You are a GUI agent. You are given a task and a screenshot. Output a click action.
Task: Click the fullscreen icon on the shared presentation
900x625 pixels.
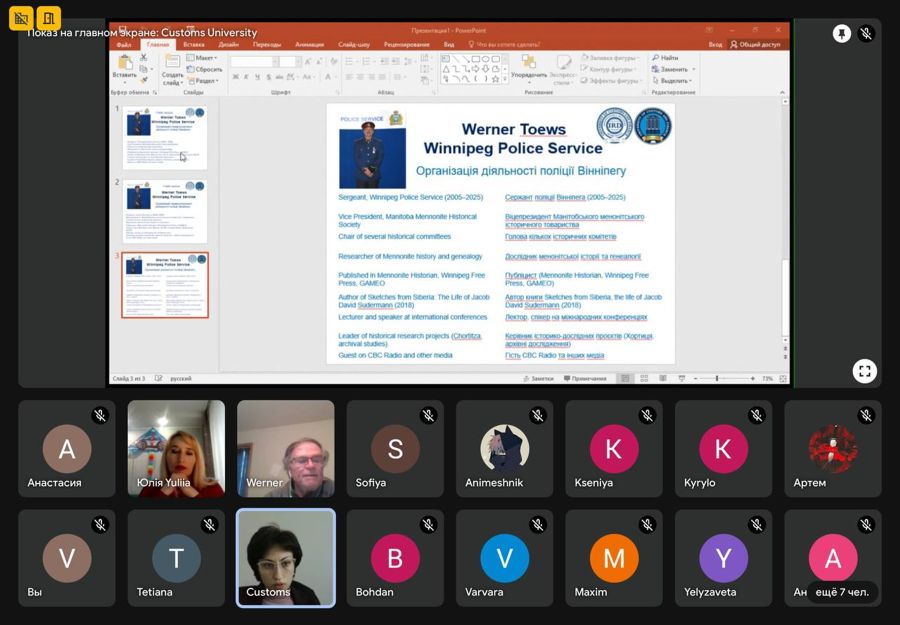click(864, 371)
